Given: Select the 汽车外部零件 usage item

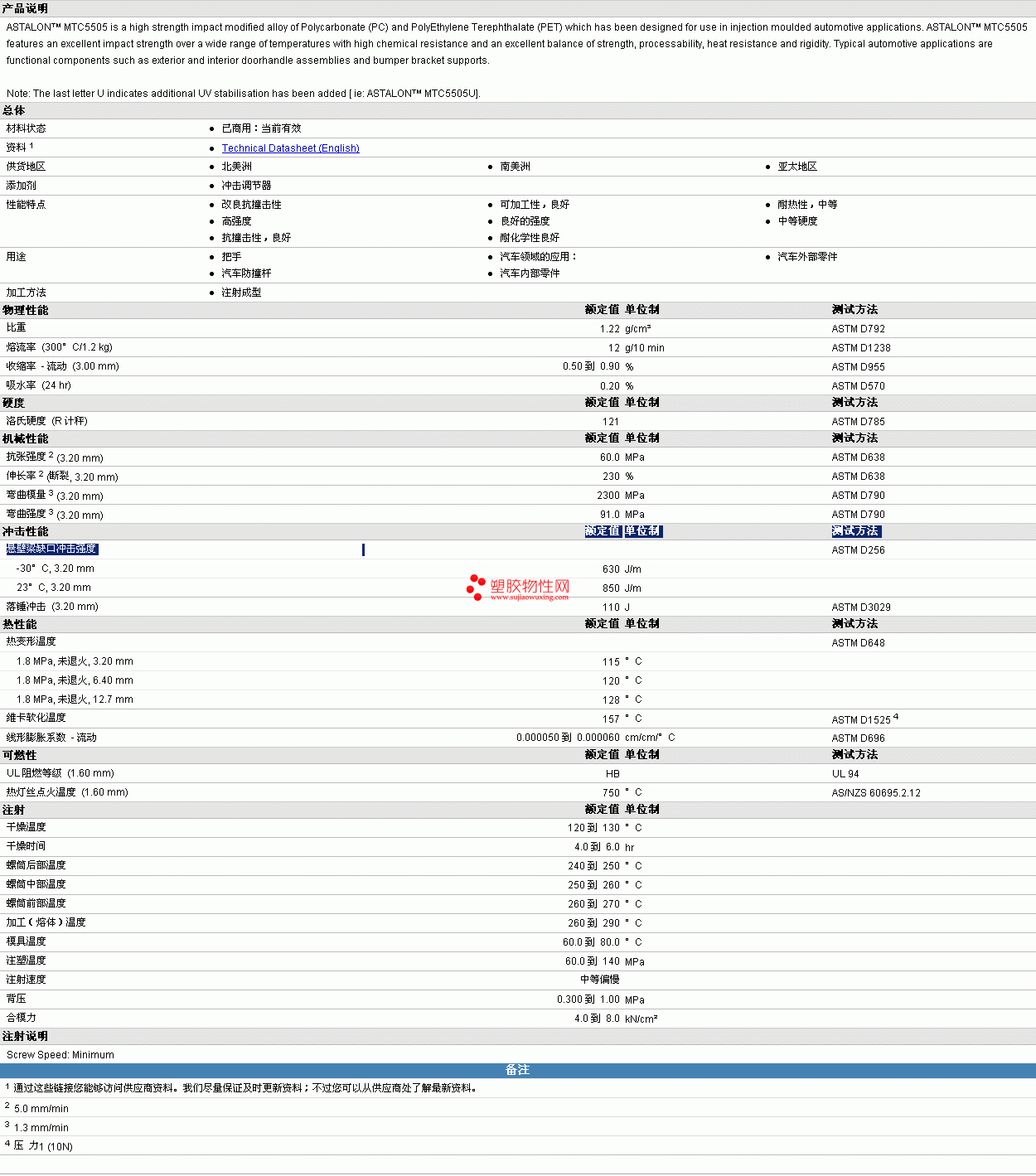Looking at the screenshot, I should coord(807,257).
